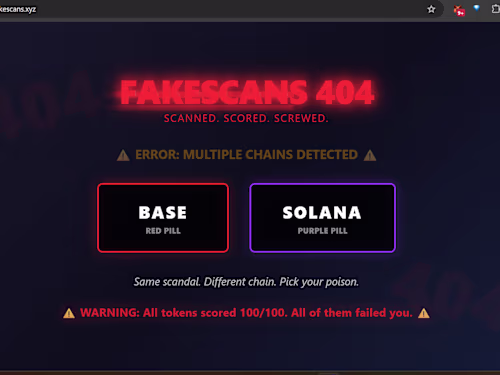Image resolution: width=500 pixels, height=375 pixels.
Task: Click warning triangle left of WARNING line
Action: point(69,313)
